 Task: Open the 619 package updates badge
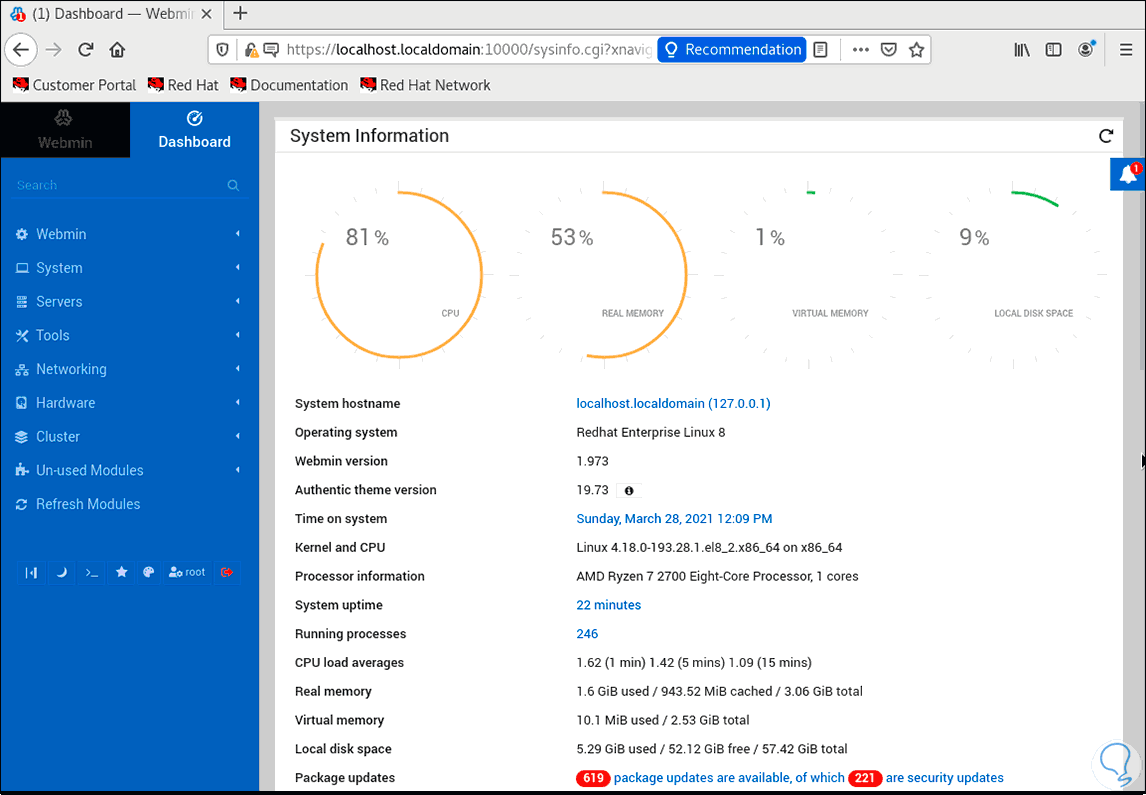(x=593, y=778)
